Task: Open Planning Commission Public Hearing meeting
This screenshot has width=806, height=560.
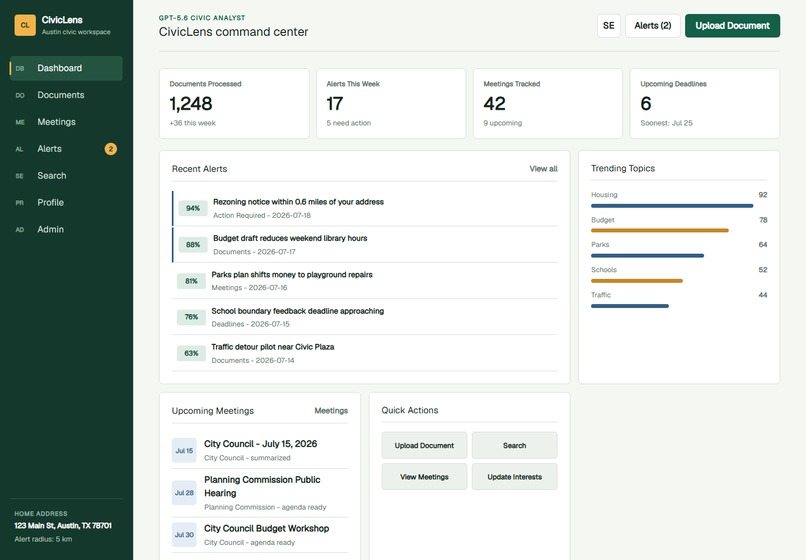Action: pyautogui.click(x=260, y=493)
